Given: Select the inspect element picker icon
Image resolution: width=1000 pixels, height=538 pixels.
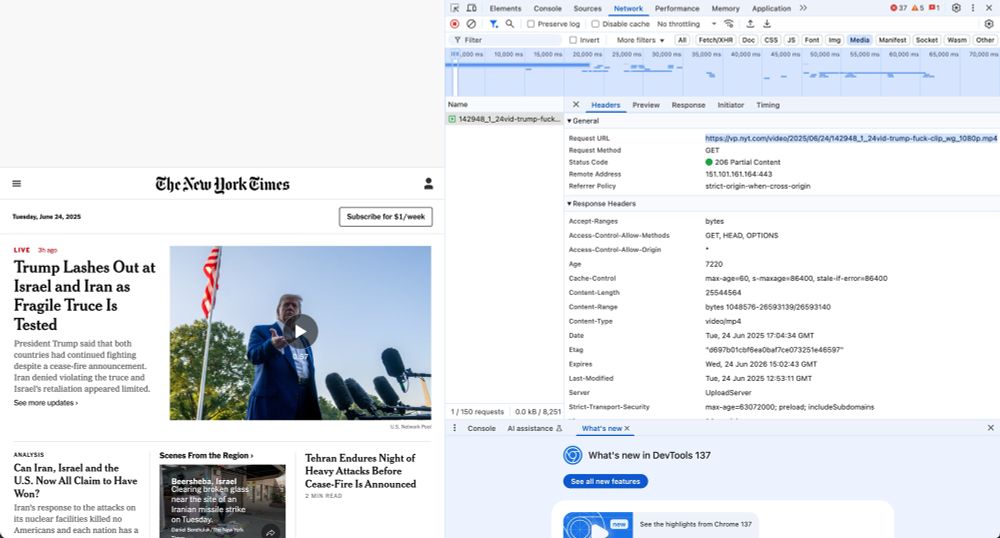Looking at the screenshot, I should 455,8.
